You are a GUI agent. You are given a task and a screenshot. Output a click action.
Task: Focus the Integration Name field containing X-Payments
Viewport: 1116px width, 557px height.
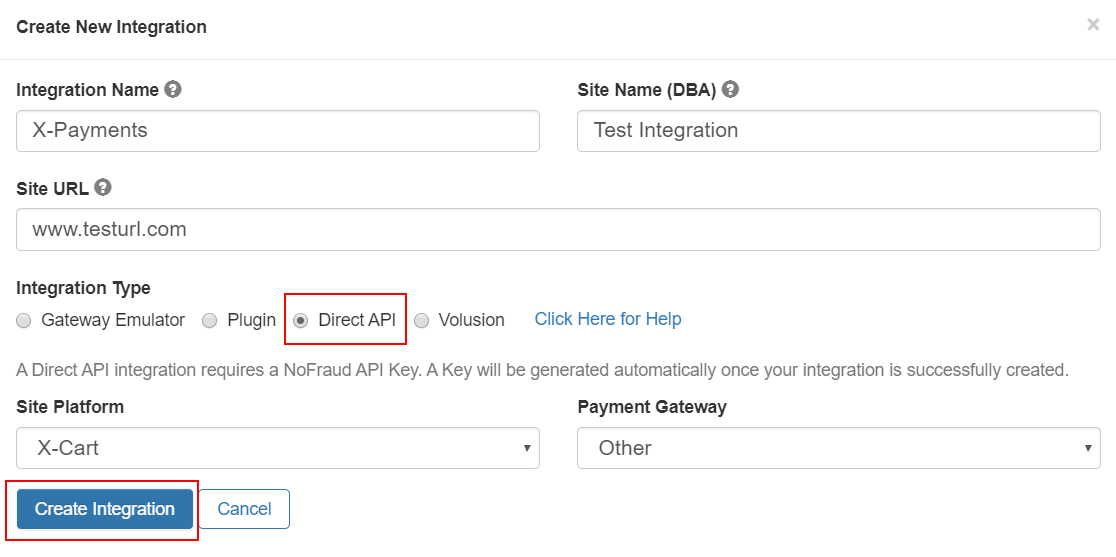(x=278, y=131)
